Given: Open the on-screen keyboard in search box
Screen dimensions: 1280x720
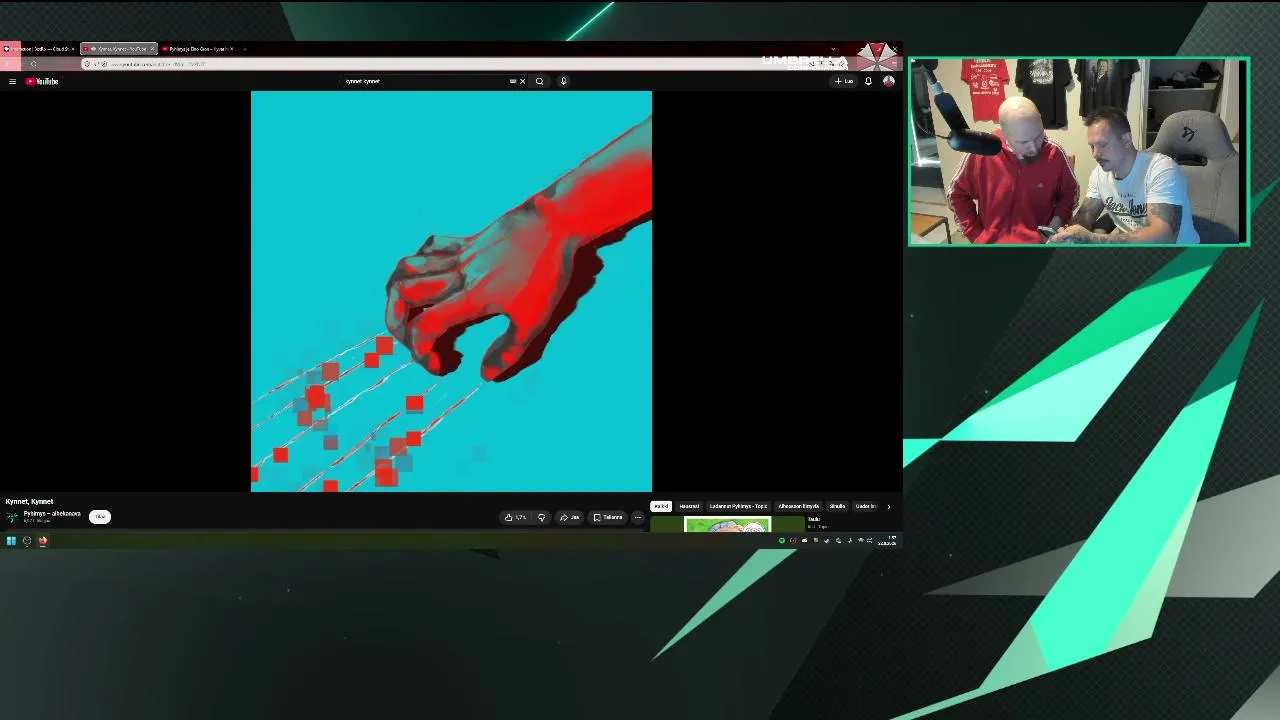Looking at the screenshot, I should 513,81.
